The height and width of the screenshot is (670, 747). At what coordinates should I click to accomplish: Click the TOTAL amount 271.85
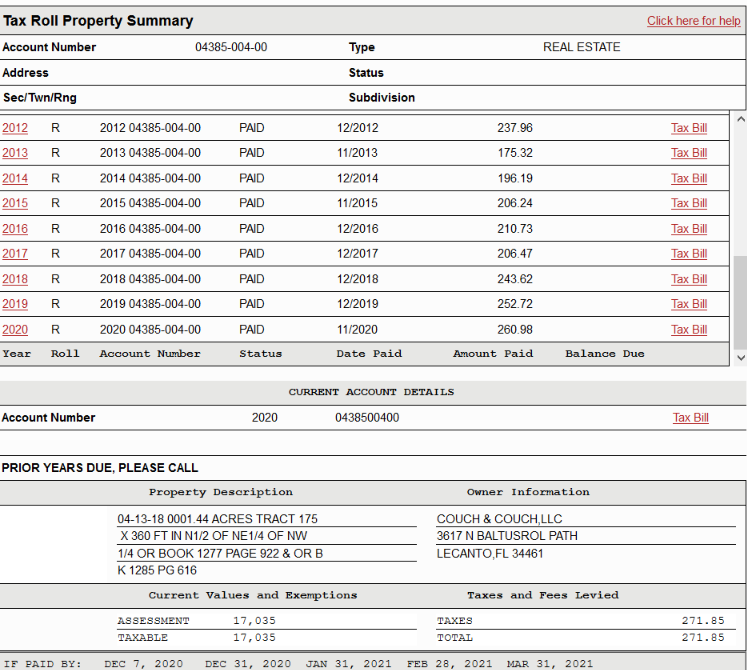point(703,638)
